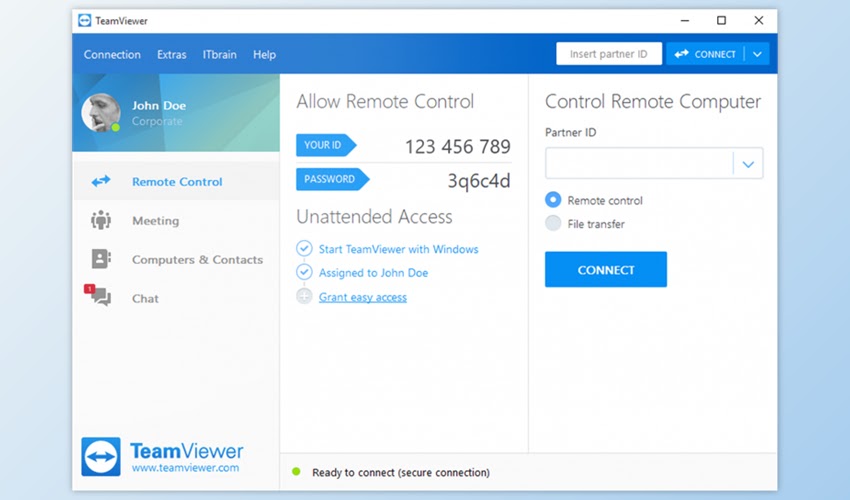Open the Help menu
Image resolution: width=850 pixels, height=500 pixels.
[x=265, y=54]
